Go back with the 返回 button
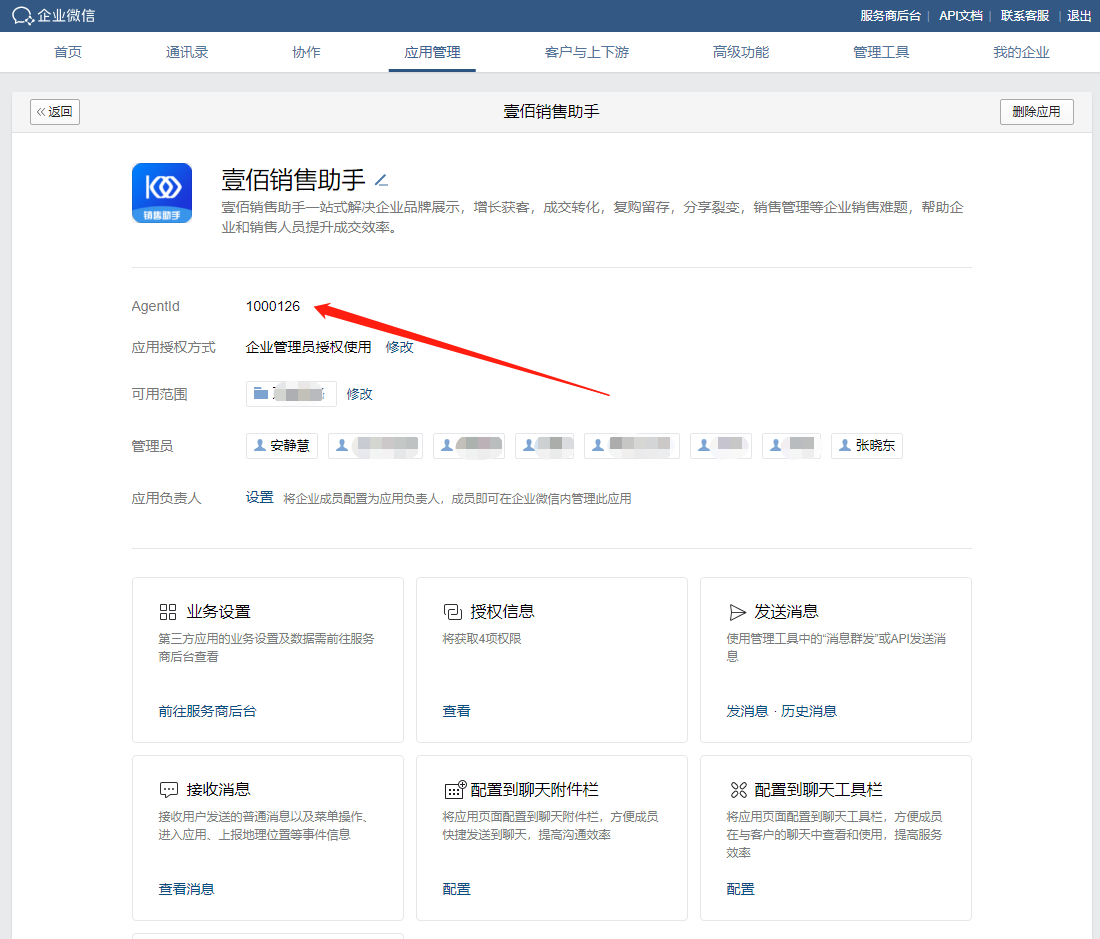Viewport: 1100px width, 939px height. point(55,112)
